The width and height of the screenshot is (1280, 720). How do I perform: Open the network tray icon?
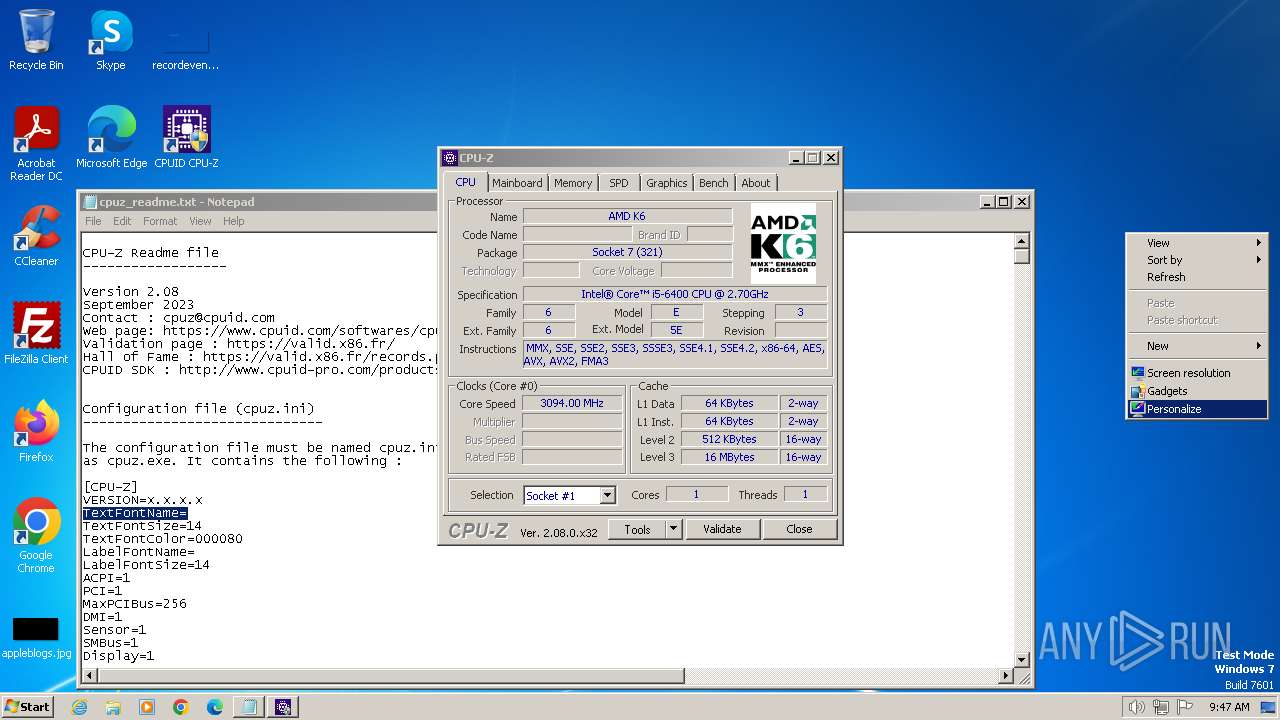point(1160,707)
